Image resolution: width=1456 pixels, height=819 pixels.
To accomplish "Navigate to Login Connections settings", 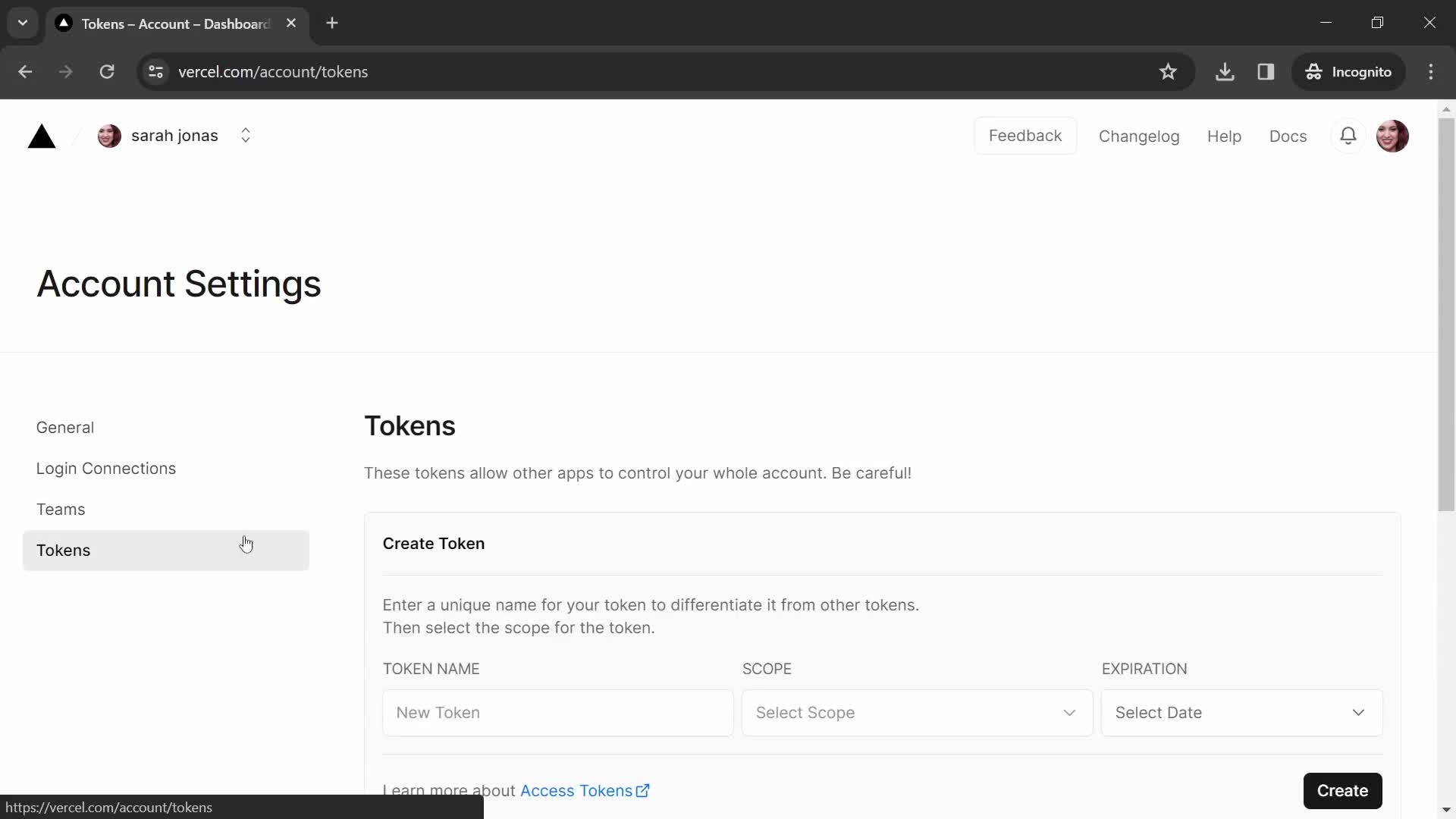I will click(x=106, y=468).
